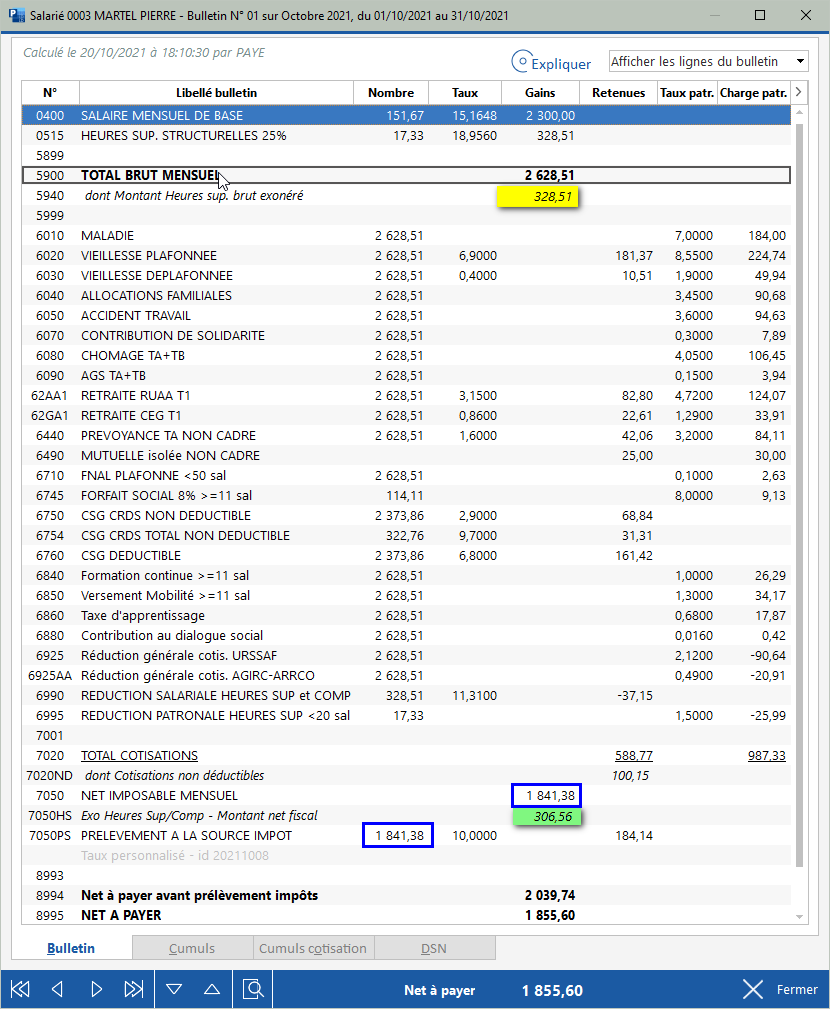Select 'Net à payer avant prélèvement impôts' row
The image size is (830, 1009).
(x=406, y=895)
